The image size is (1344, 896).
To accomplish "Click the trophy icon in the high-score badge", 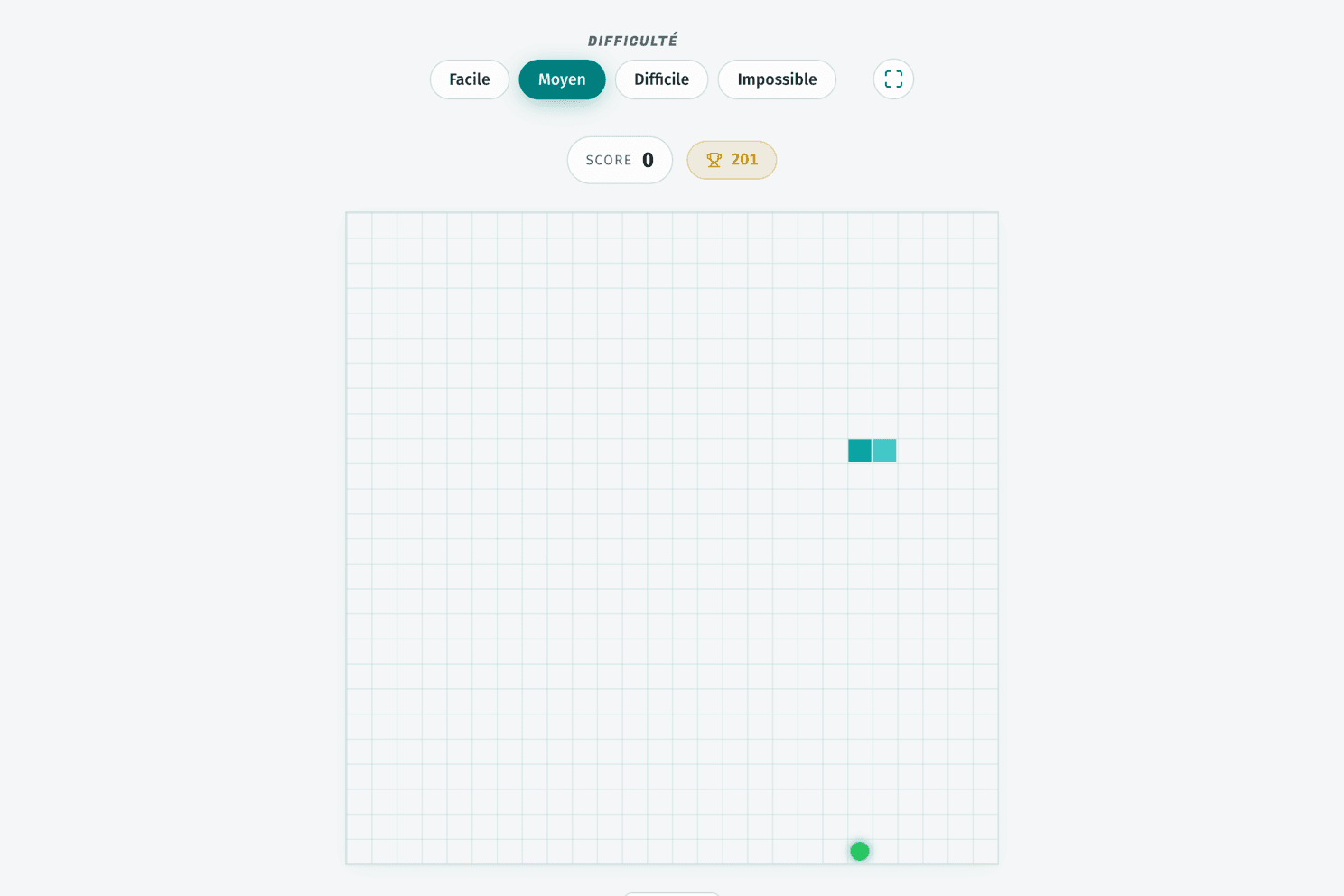I will pos(714,160).
